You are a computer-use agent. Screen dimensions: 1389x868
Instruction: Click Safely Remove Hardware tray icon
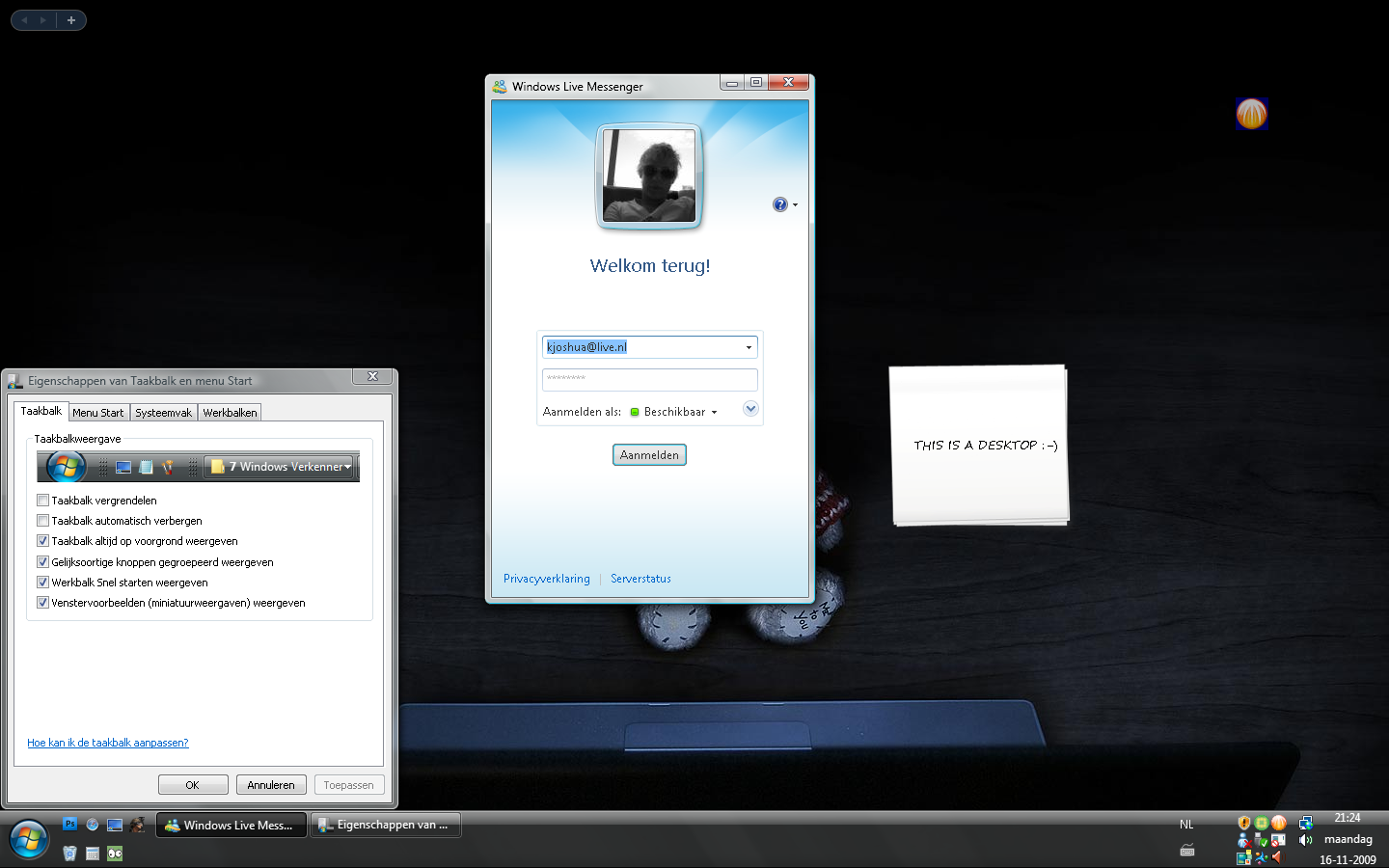click(1262, 840)
